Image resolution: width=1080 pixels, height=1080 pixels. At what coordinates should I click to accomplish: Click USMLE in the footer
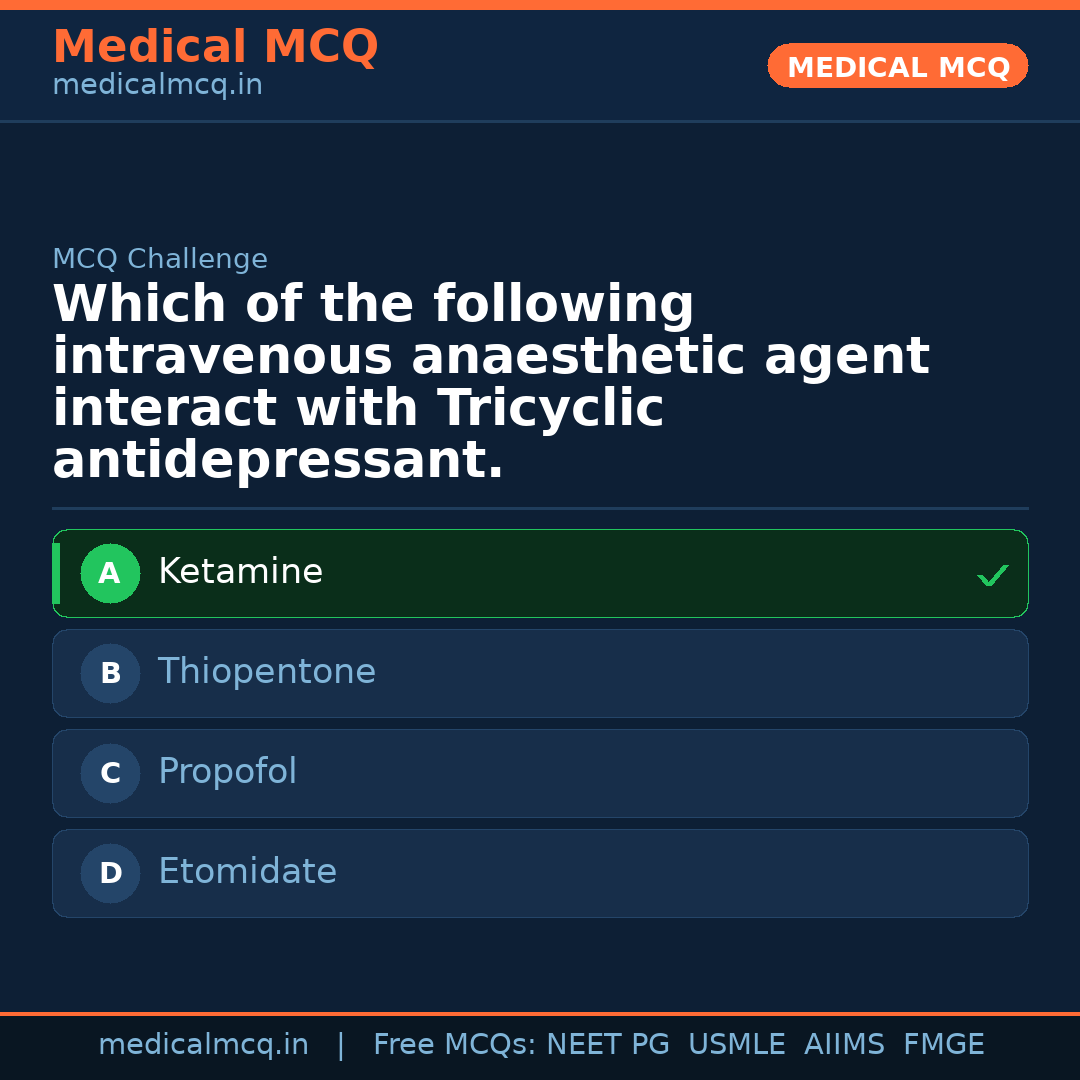(736, 1045)
